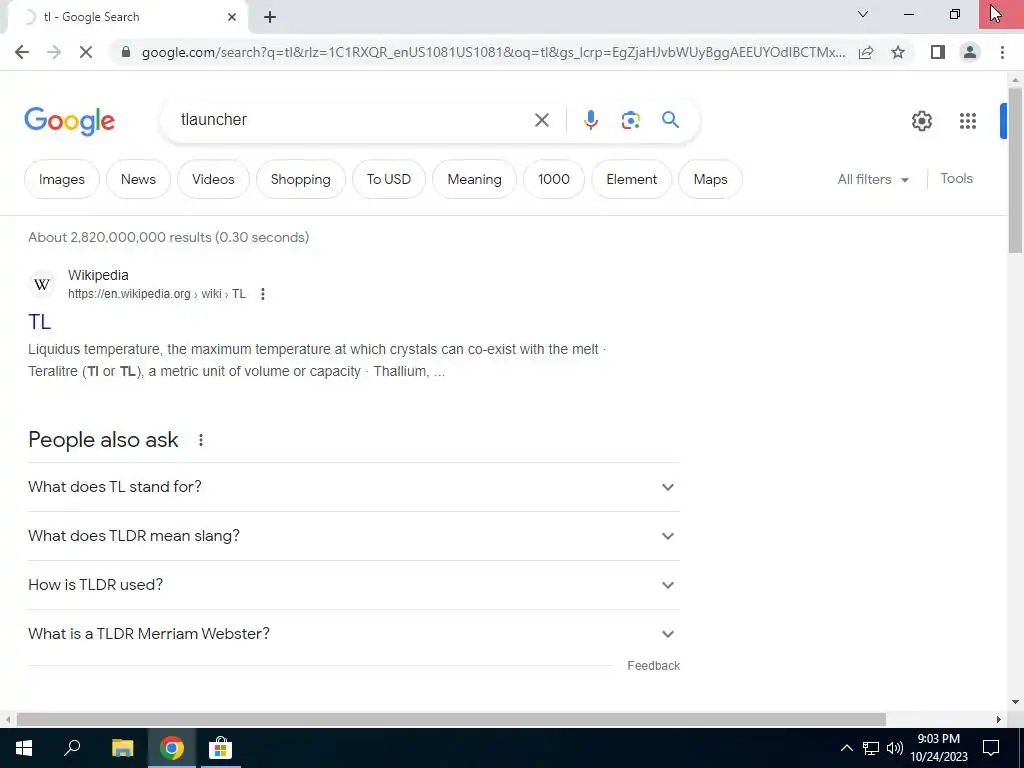
Task: Open Windows taskbar search
Action: [x=72, y=748]
